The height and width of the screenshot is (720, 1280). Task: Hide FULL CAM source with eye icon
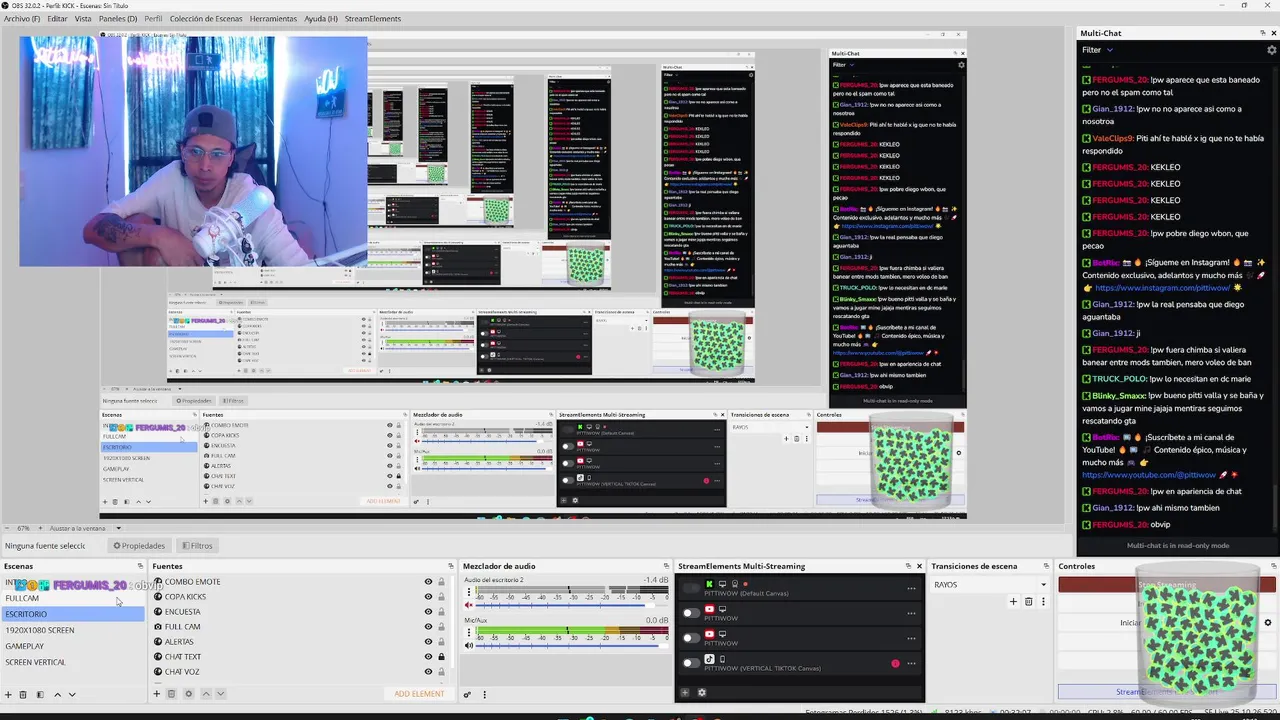click(428, 627)
